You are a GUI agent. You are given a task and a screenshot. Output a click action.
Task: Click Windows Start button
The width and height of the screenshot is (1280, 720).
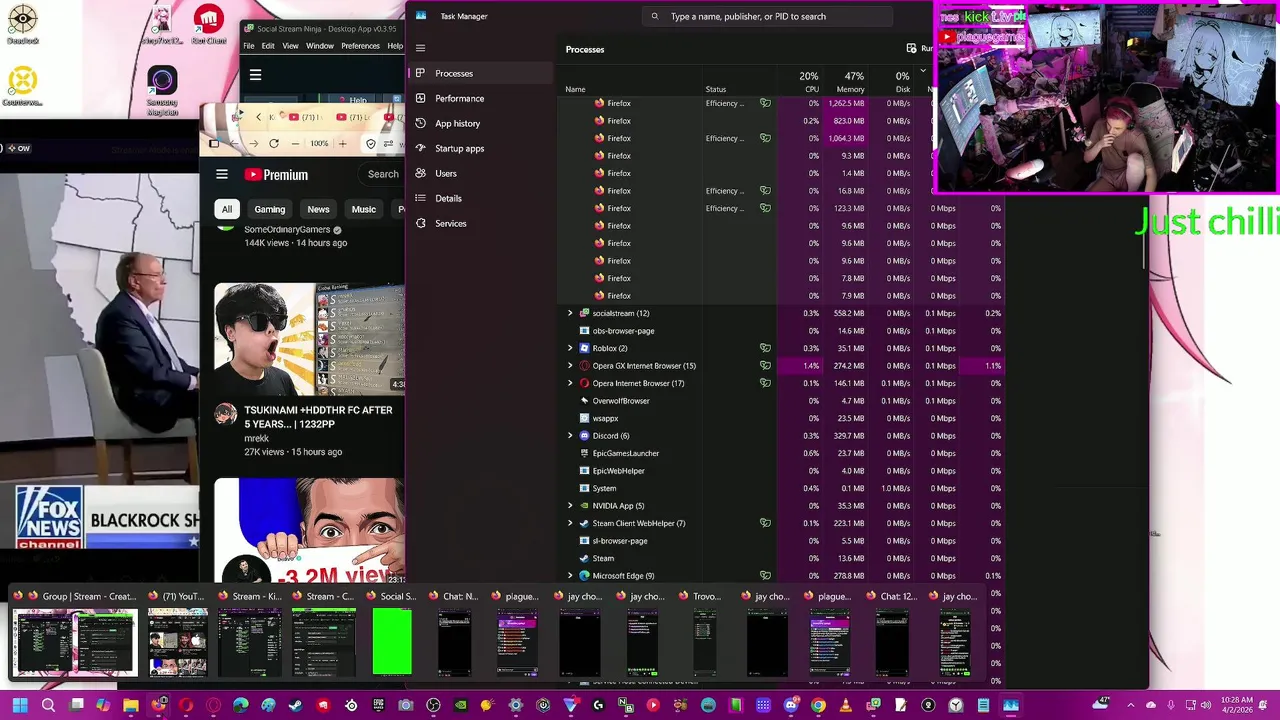coord(20,705)
